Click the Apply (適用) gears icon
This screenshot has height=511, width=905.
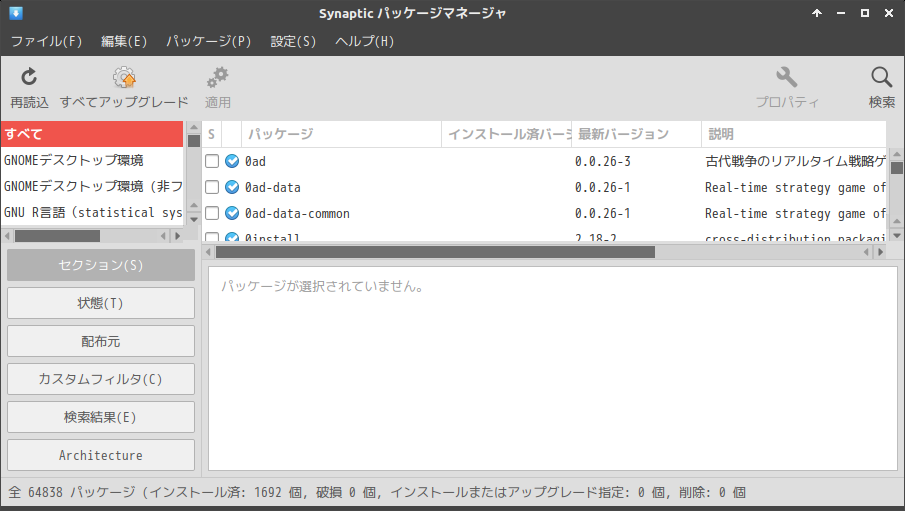pos(218,77)
